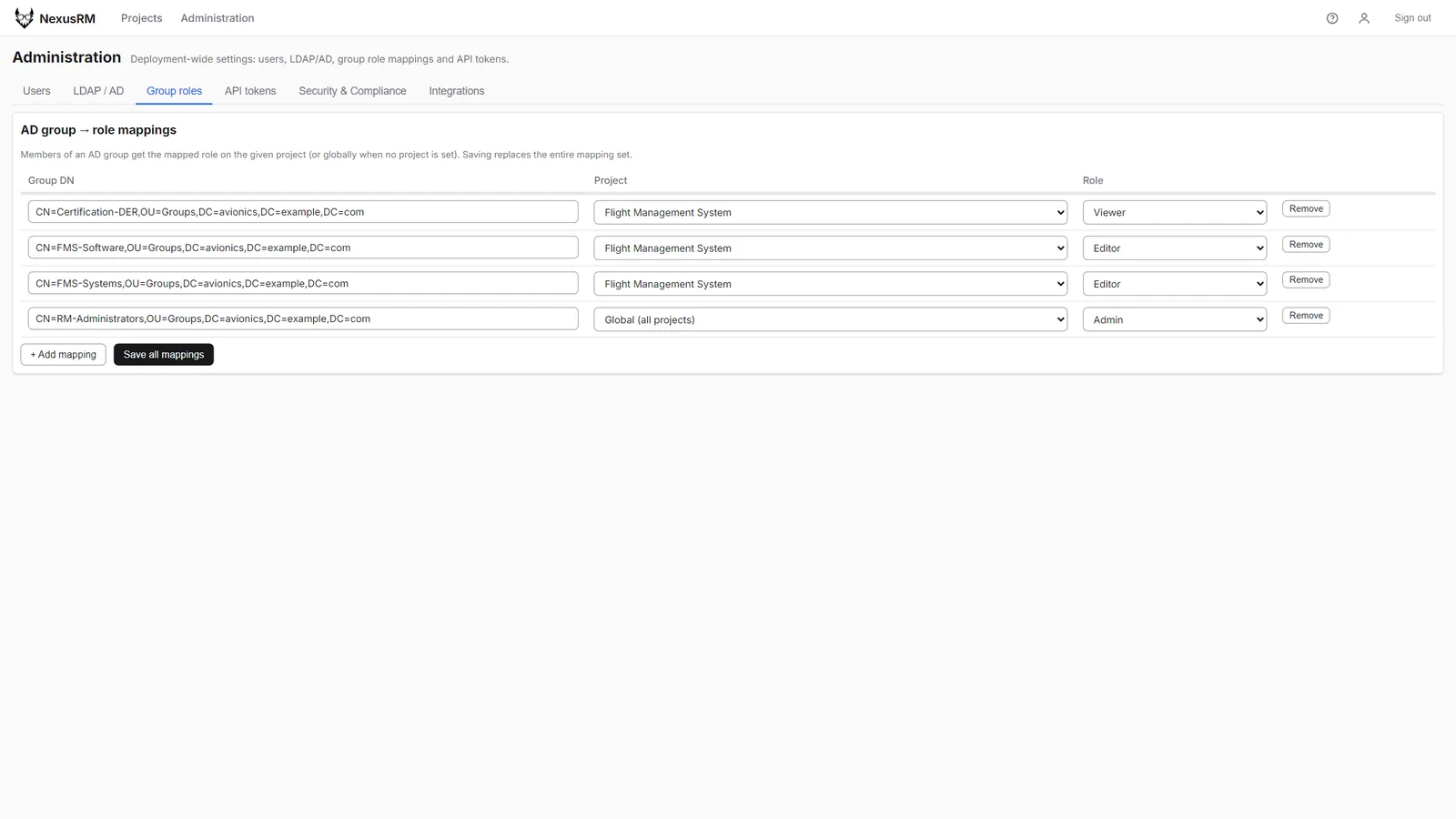Edit the FMS-Software group DN field

303,248
